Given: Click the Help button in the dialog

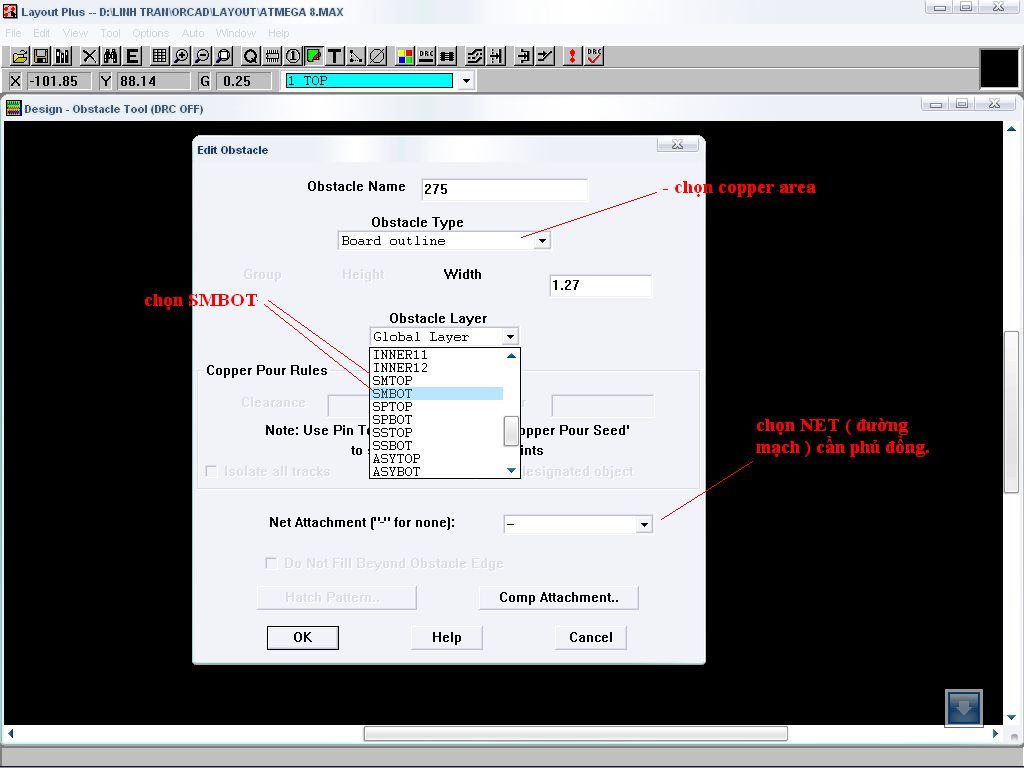Looking at the screenshot, I should point(447,637).
